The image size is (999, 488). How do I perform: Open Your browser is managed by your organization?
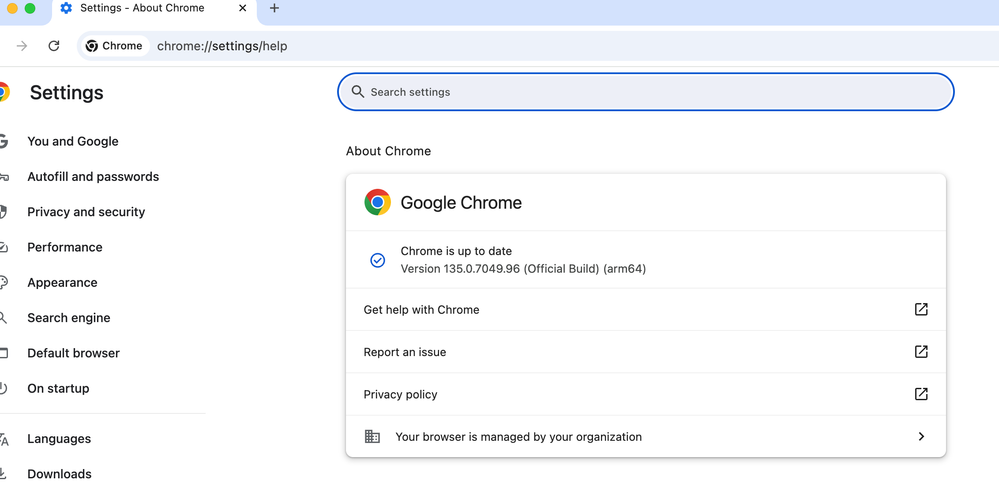[x=645, y=436]
